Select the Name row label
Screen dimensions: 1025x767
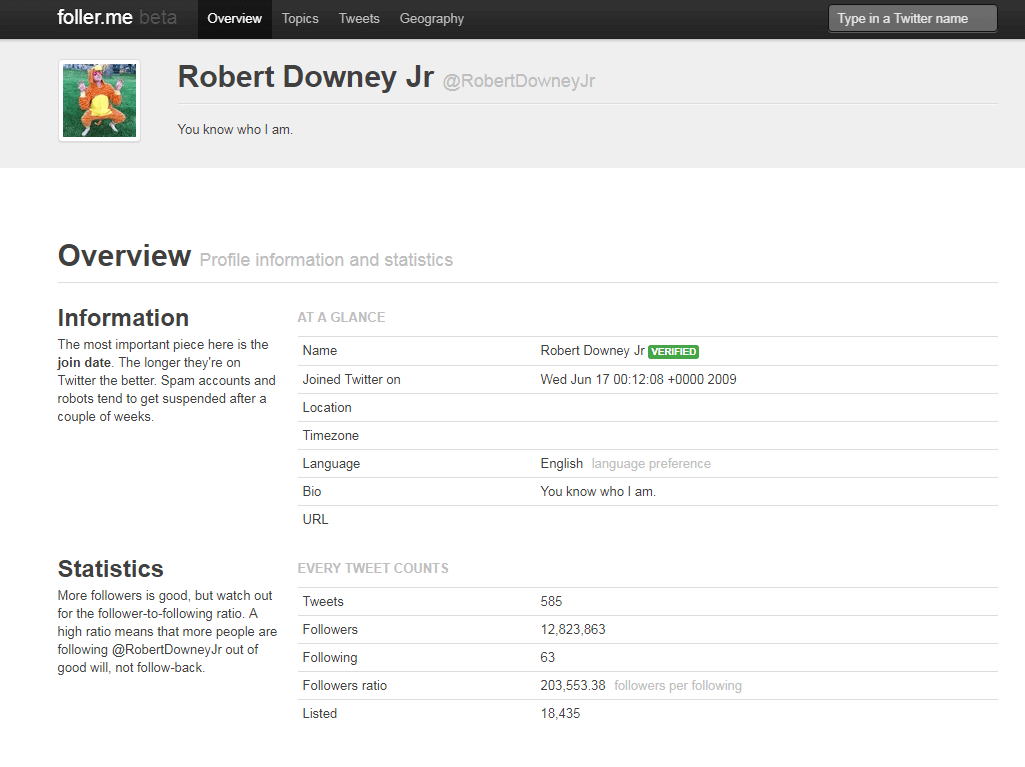tap(320, 350)
